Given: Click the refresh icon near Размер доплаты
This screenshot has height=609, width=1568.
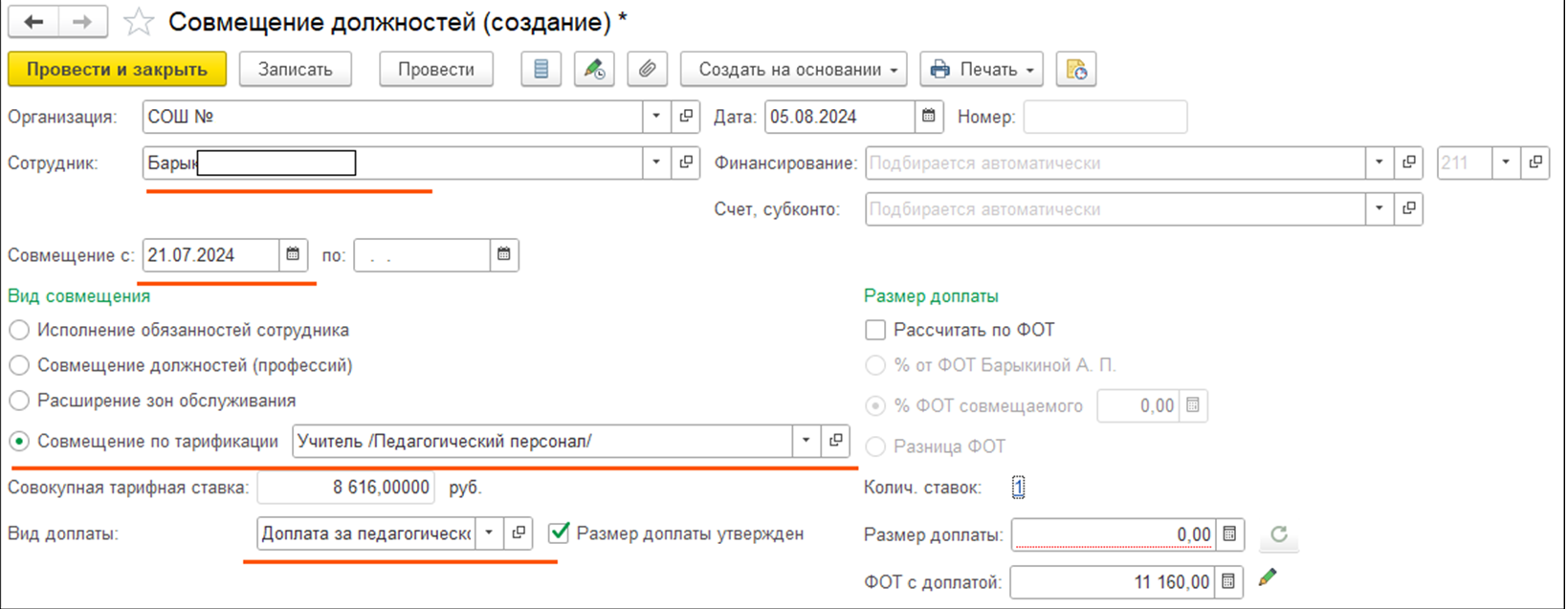Looking at the screenshot, I should click(x=1278, y=535).
